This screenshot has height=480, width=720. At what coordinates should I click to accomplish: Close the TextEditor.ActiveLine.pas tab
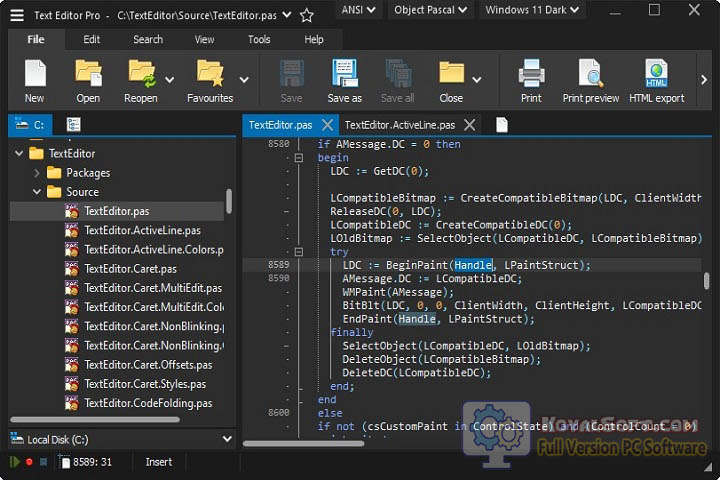(x=470, y=125)
